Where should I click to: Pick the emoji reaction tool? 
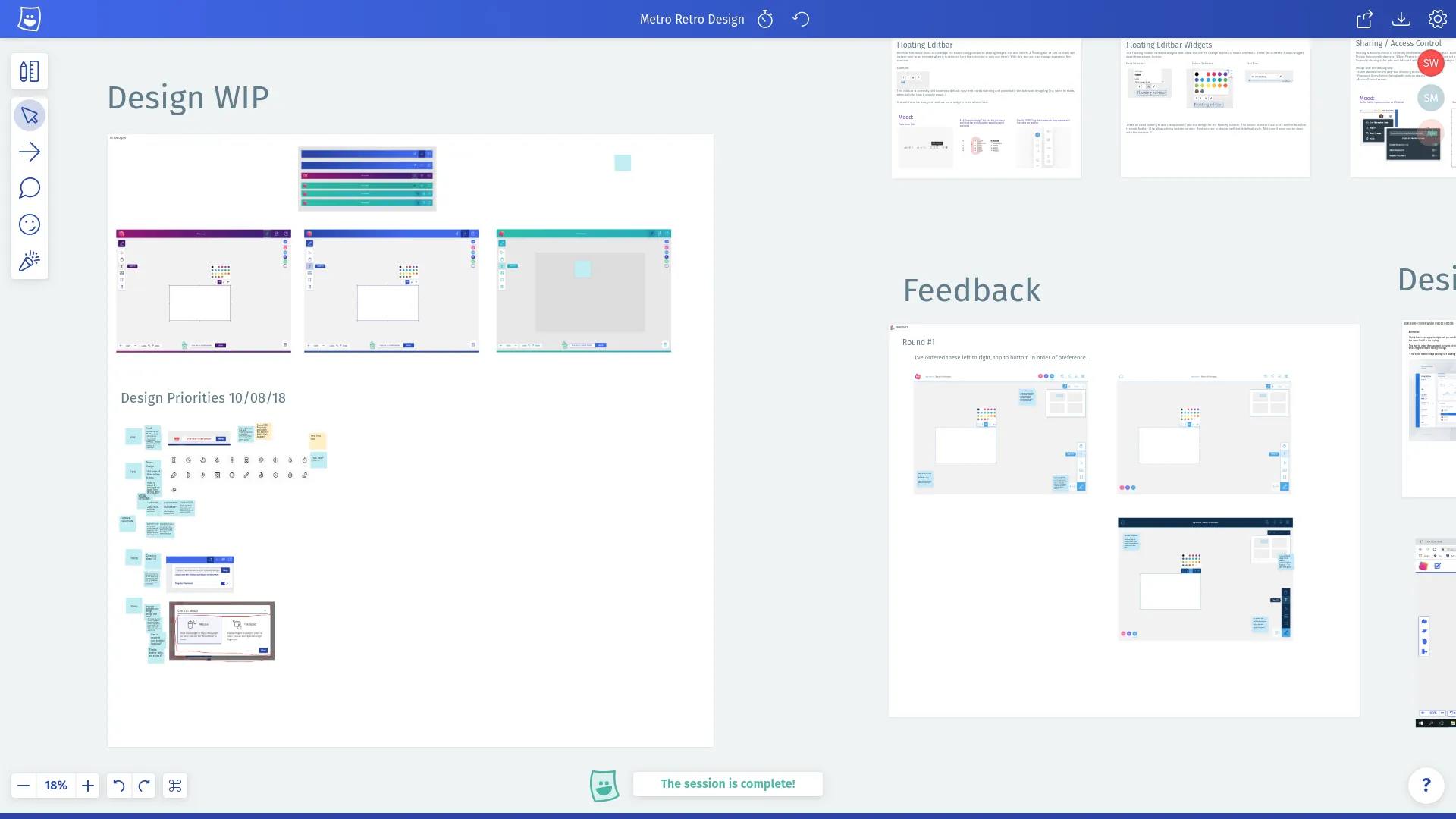(29, 224)
